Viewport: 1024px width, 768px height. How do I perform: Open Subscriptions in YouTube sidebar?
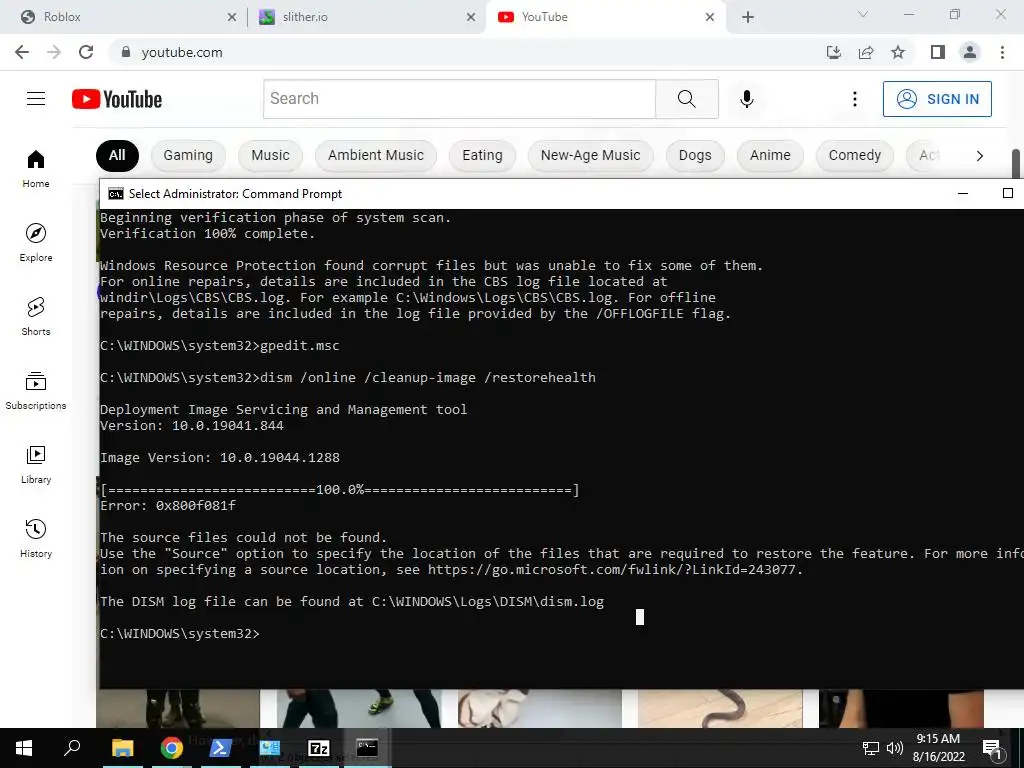click(36, 390)
